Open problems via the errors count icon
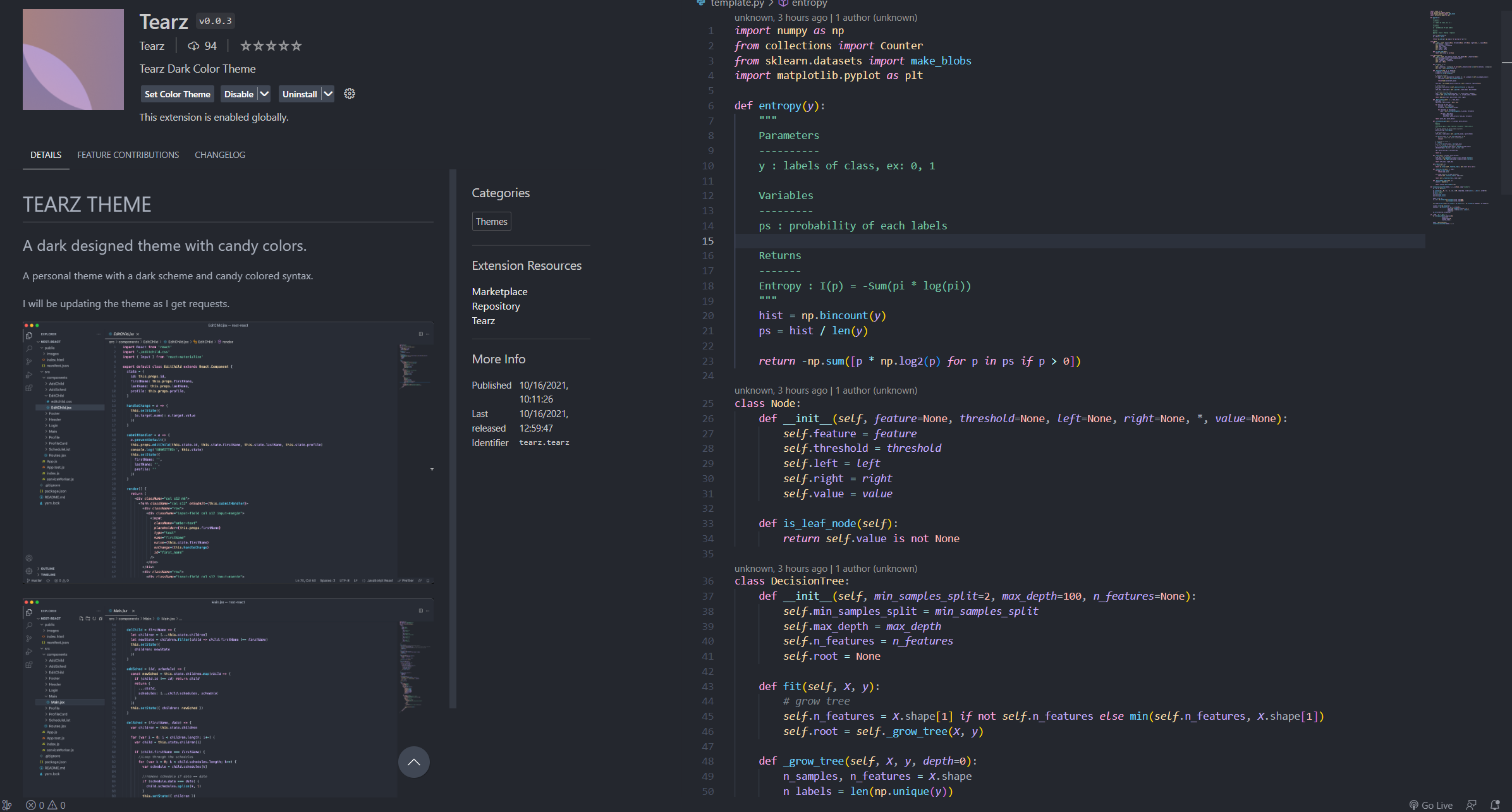This screenshot has height=812, width=1512. pos(31,805)
